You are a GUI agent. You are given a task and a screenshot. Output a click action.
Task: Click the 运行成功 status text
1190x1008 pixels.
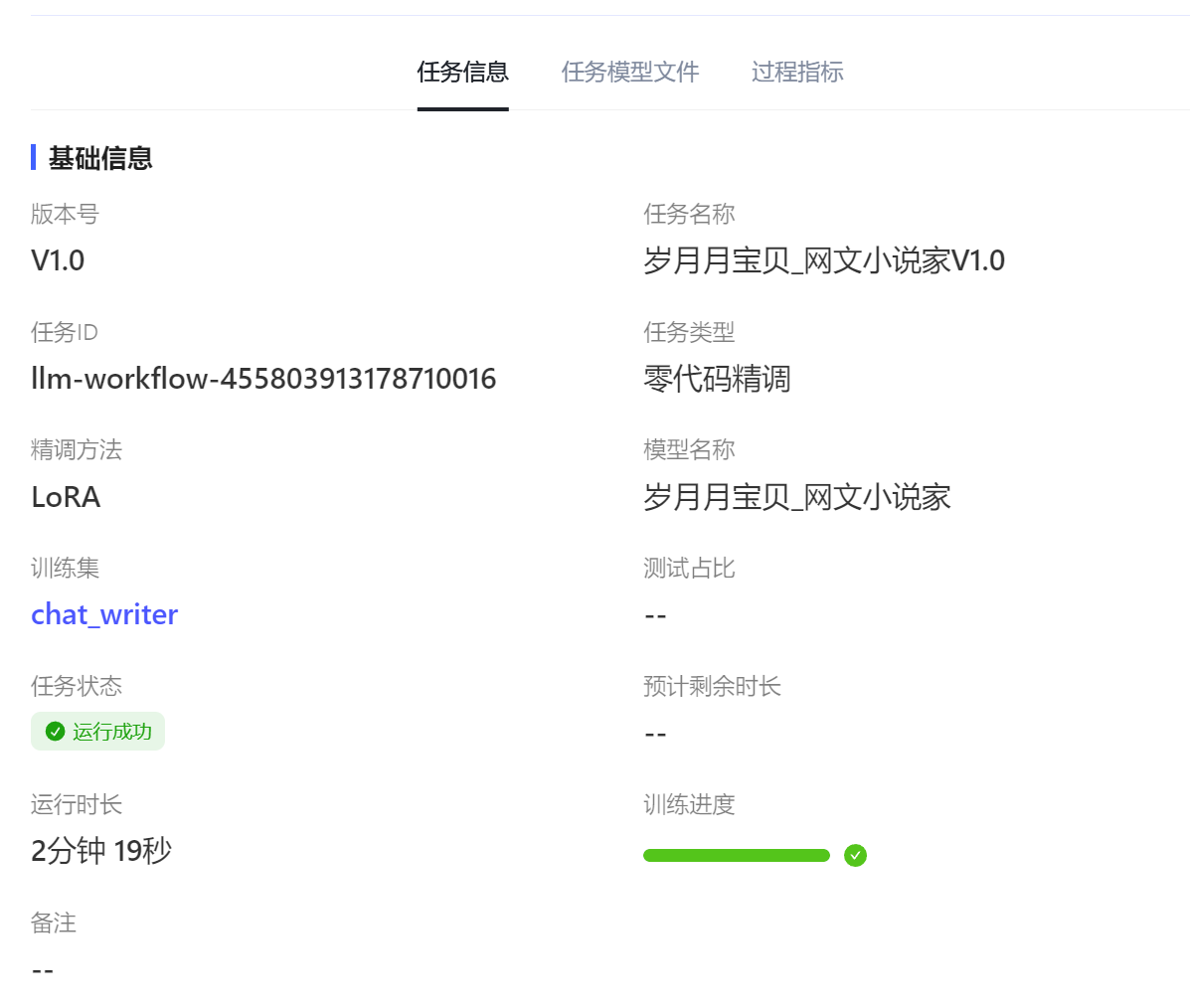tap(111, 732)
